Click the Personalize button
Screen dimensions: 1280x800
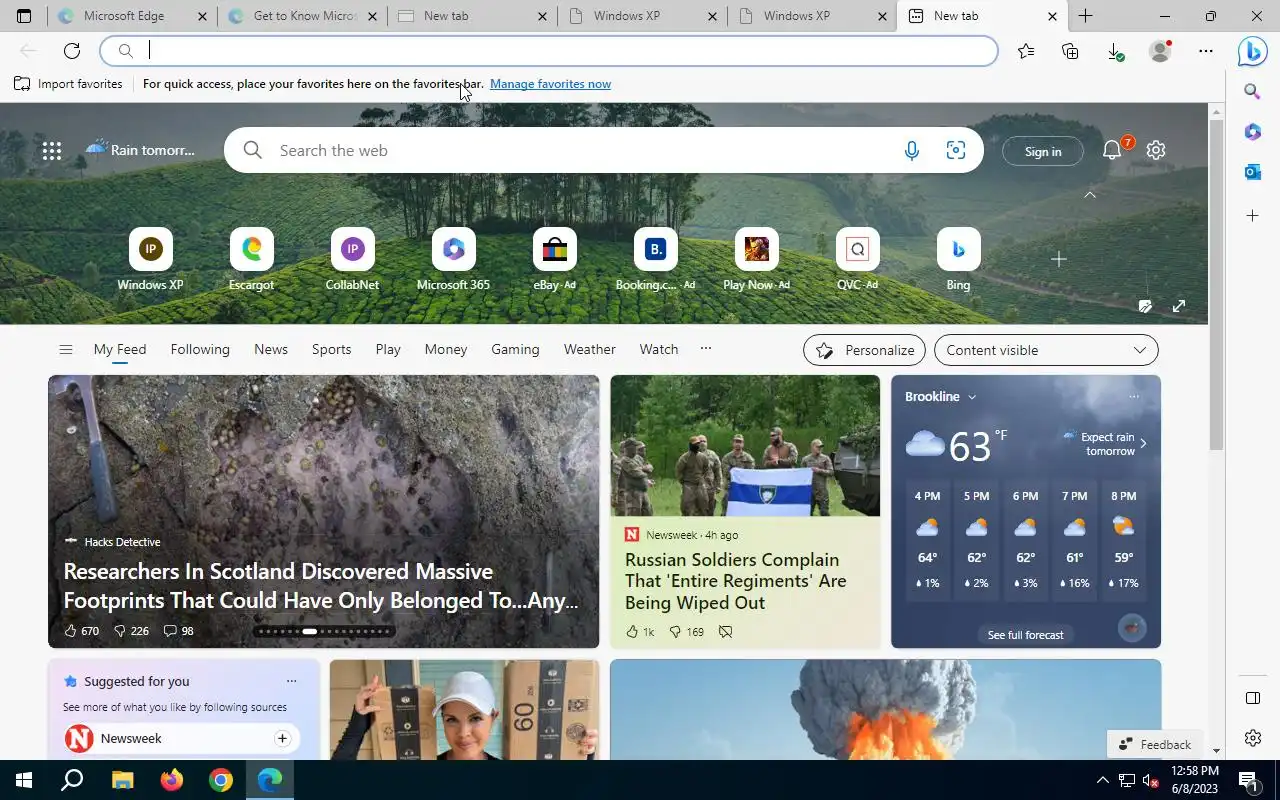pyautogui.click(x=865, y=350)
